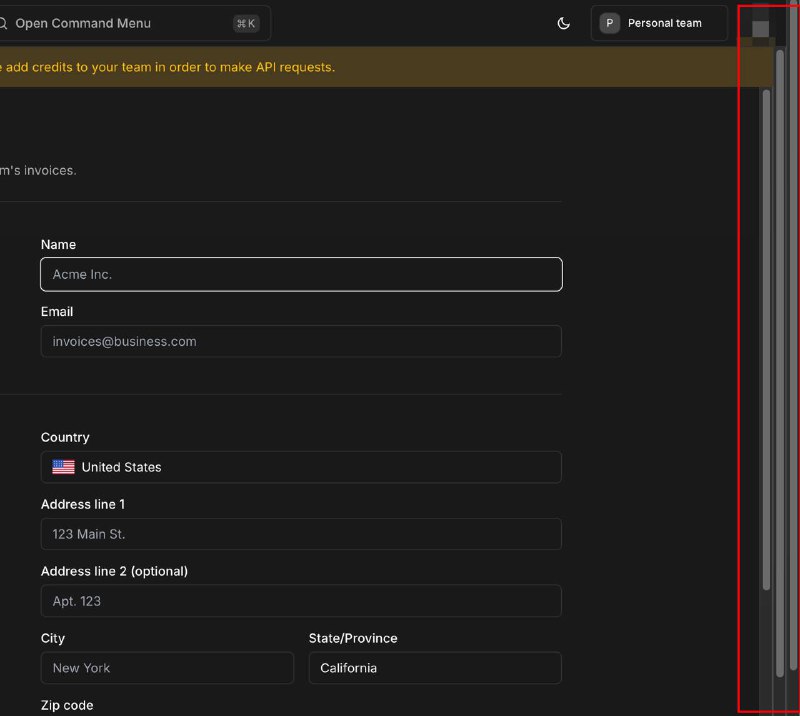
Task: Click the middle vertical scrollbar thumb
Action: coord(780,363)
